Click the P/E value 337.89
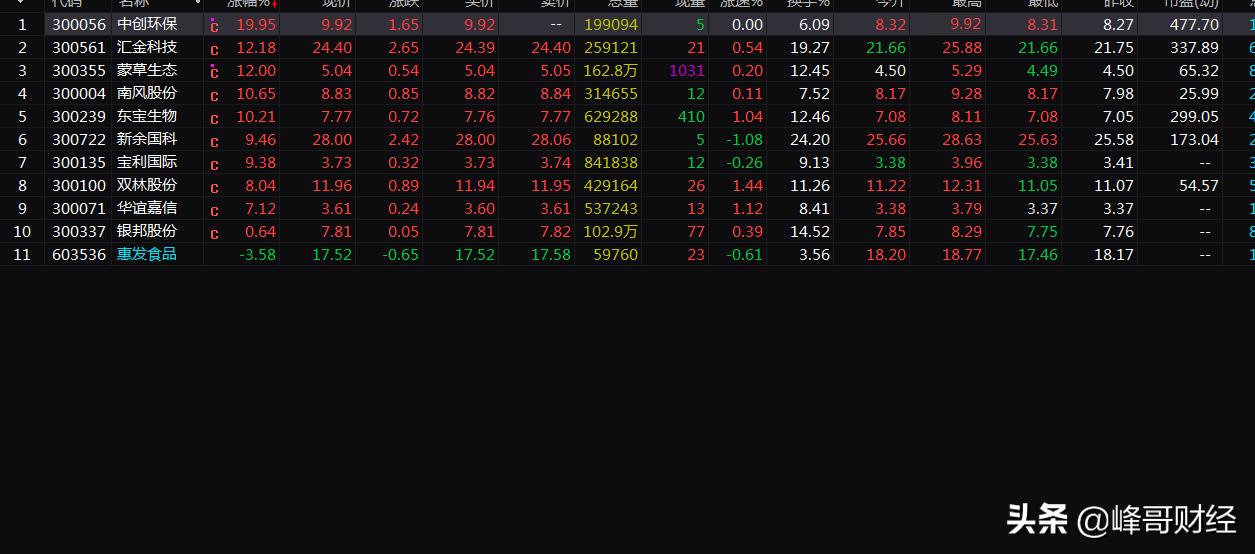Screen dimensions: 1255x554 (1194, 47)
